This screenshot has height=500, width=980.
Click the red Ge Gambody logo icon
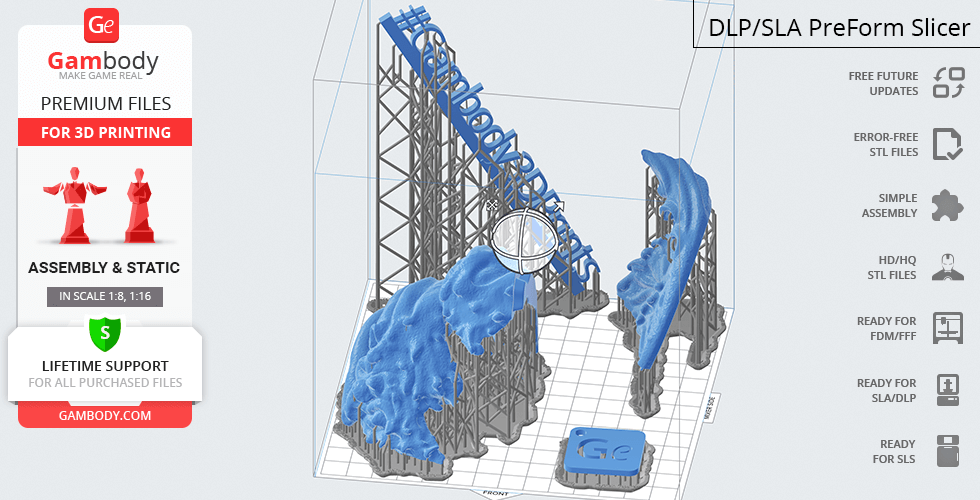click(x=104, y=25)
